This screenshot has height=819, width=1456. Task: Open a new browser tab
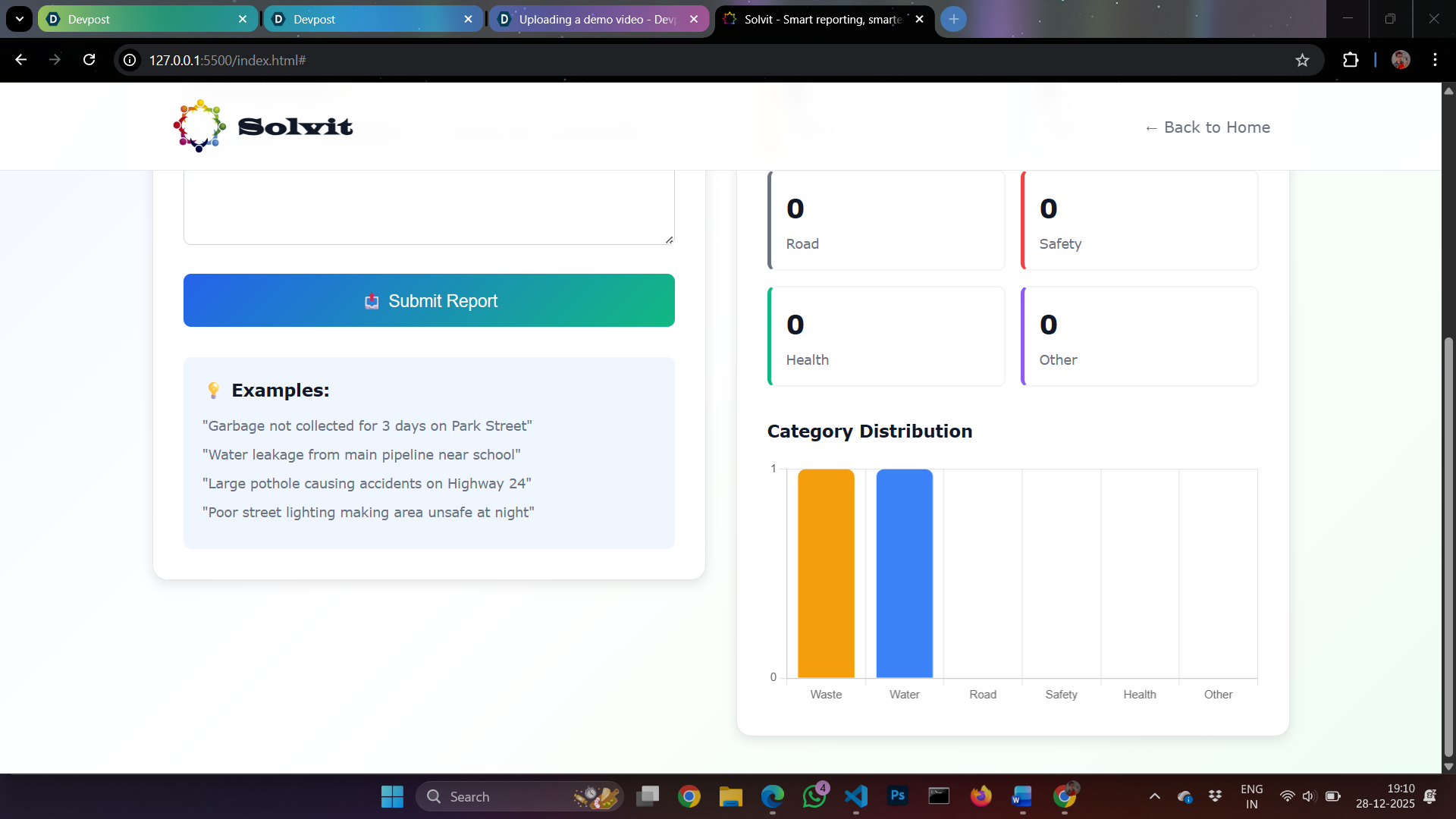(953, 19)
